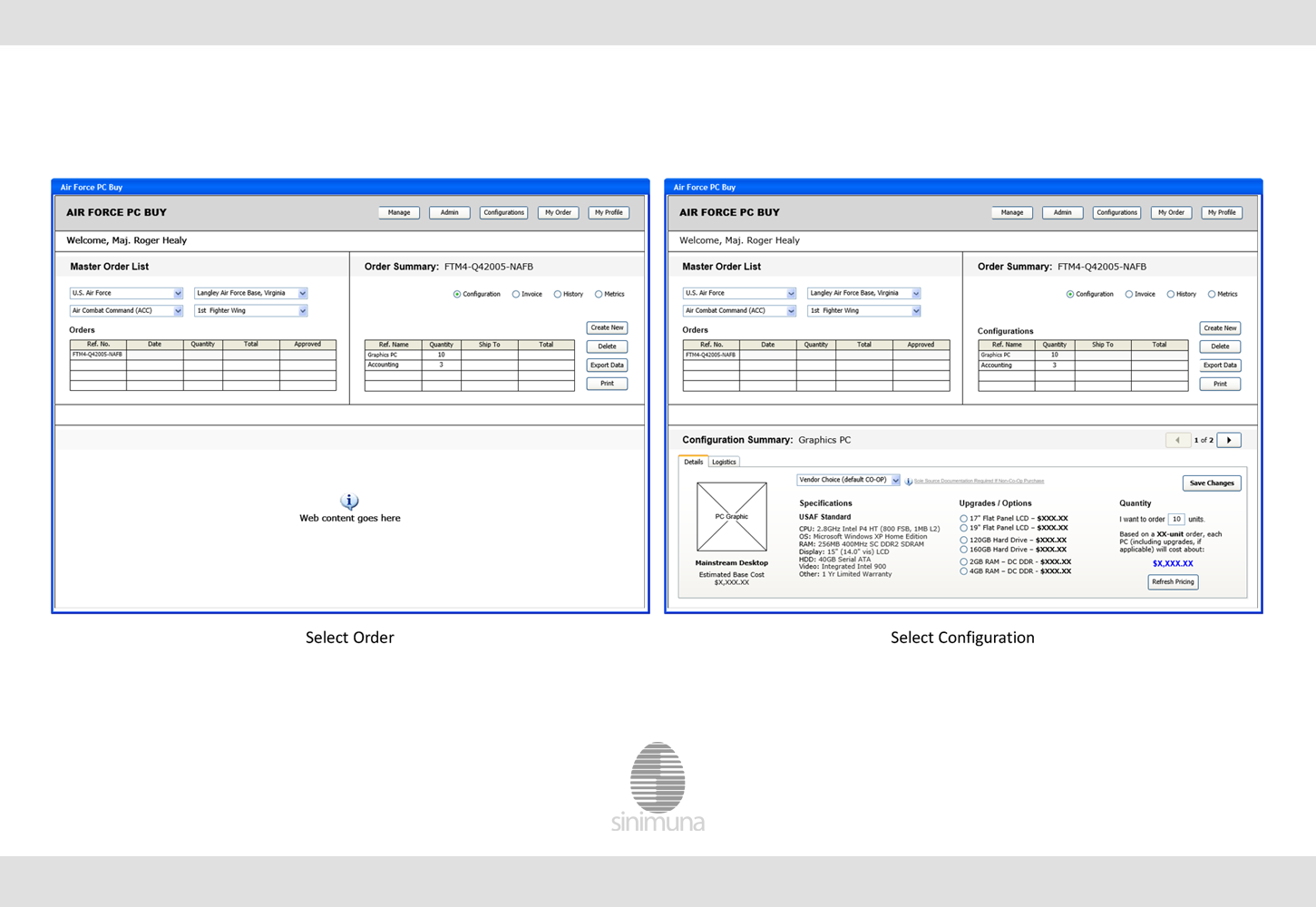Select Graphics PC row in Select Configuration mockup
This screenshot has width=1316, height=907.
pos(1083,355)
